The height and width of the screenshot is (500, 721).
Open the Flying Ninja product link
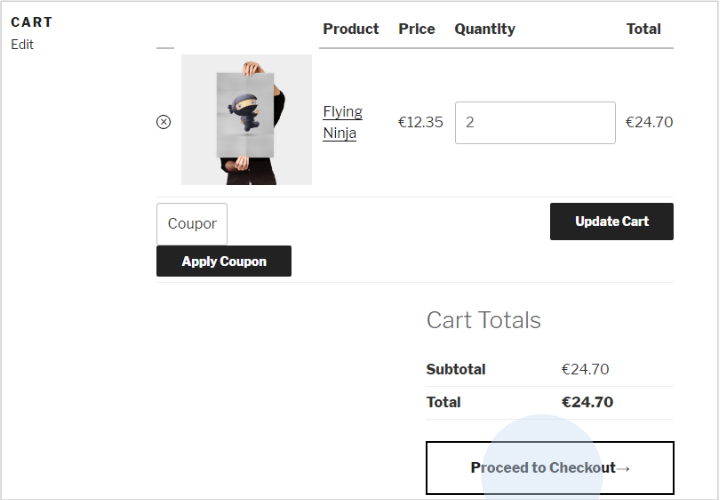(342, 122)
